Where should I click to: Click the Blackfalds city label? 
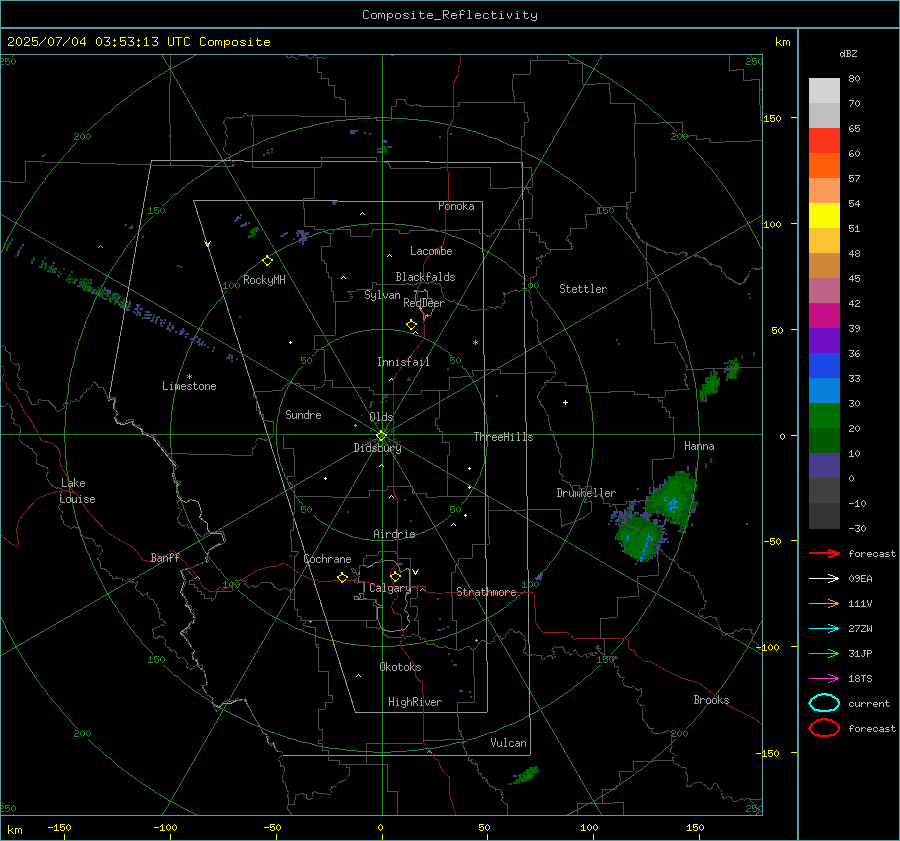click(x=425, y=277)
